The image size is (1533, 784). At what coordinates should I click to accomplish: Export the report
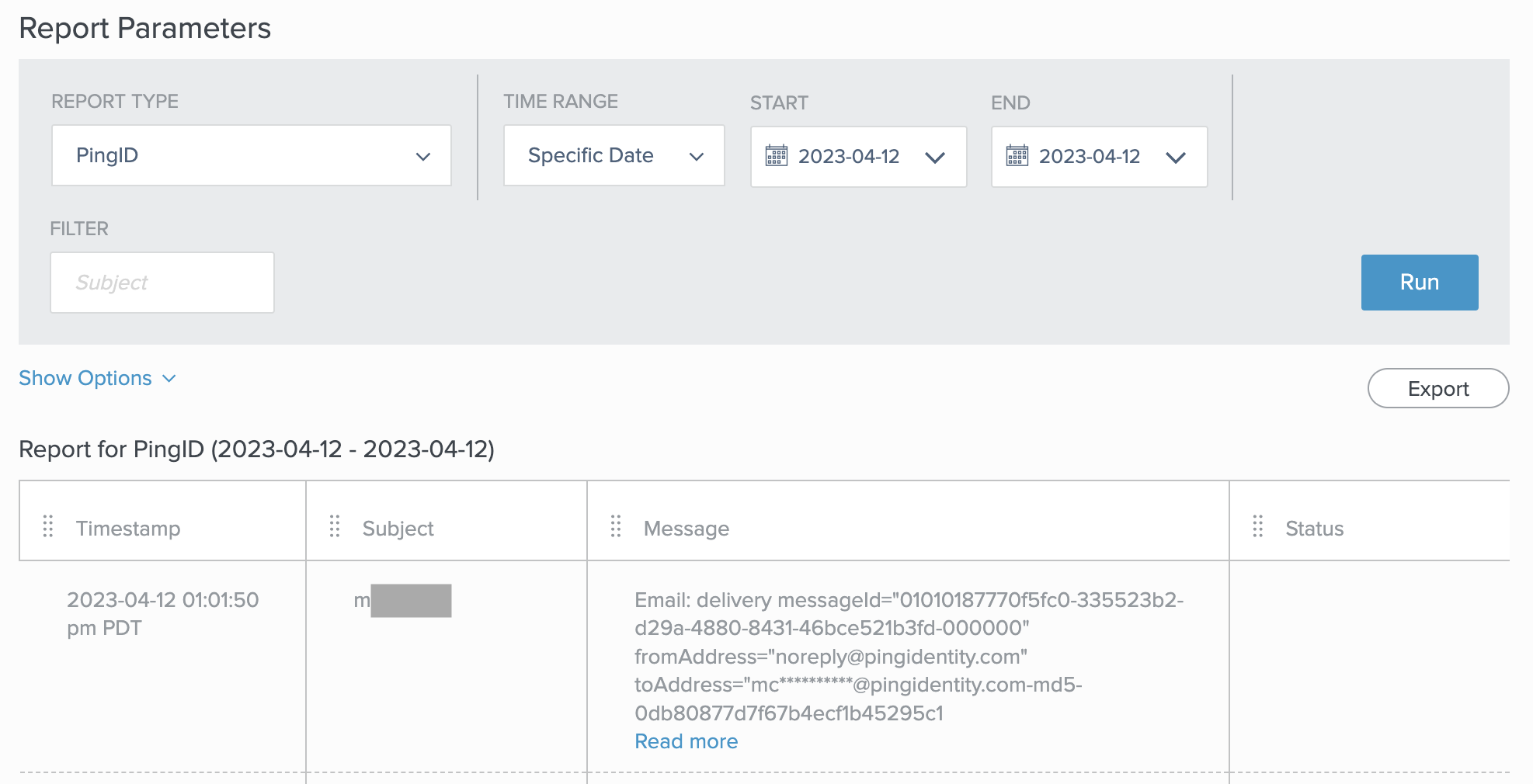pyautogui.click(x=1438, y=388)
